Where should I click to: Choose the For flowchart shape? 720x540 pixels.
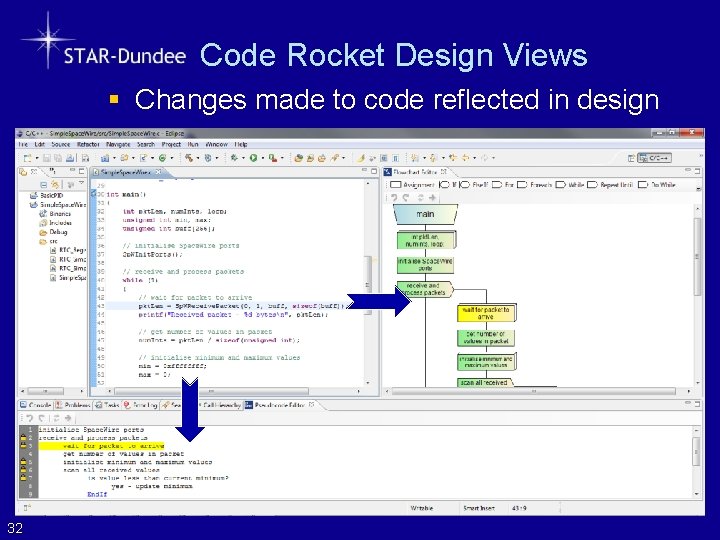(x=503, y=185)
